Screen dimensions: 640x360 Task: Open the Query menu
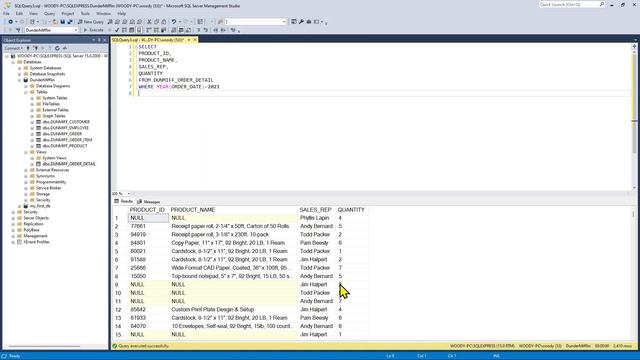[49, 13]
